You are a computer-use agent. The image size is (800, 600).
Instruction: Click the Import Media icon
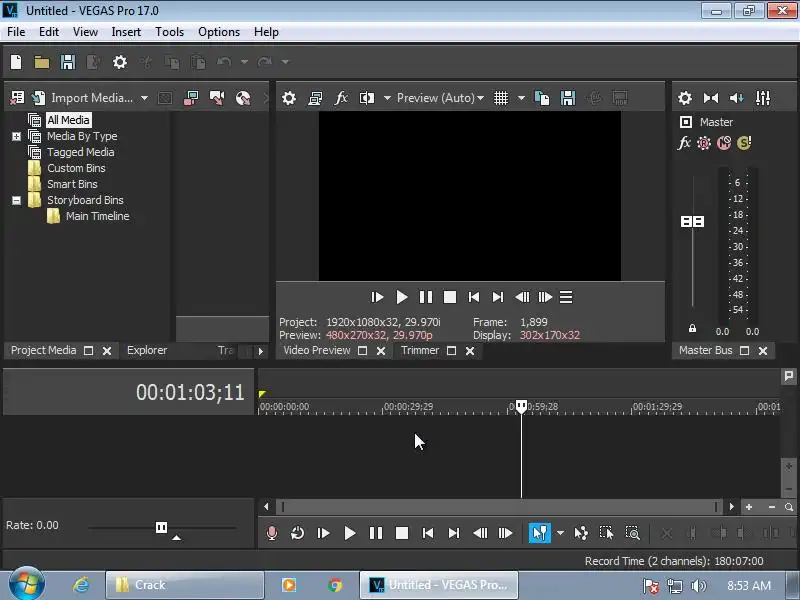[39, 97]
